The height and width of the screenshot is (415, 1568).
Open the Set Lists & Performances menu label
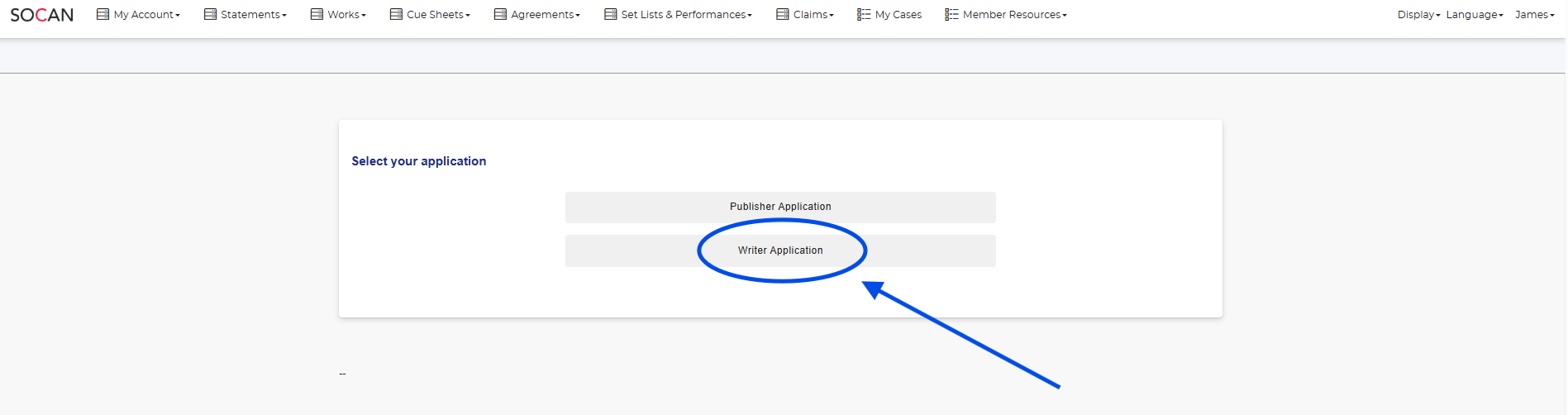684,15
